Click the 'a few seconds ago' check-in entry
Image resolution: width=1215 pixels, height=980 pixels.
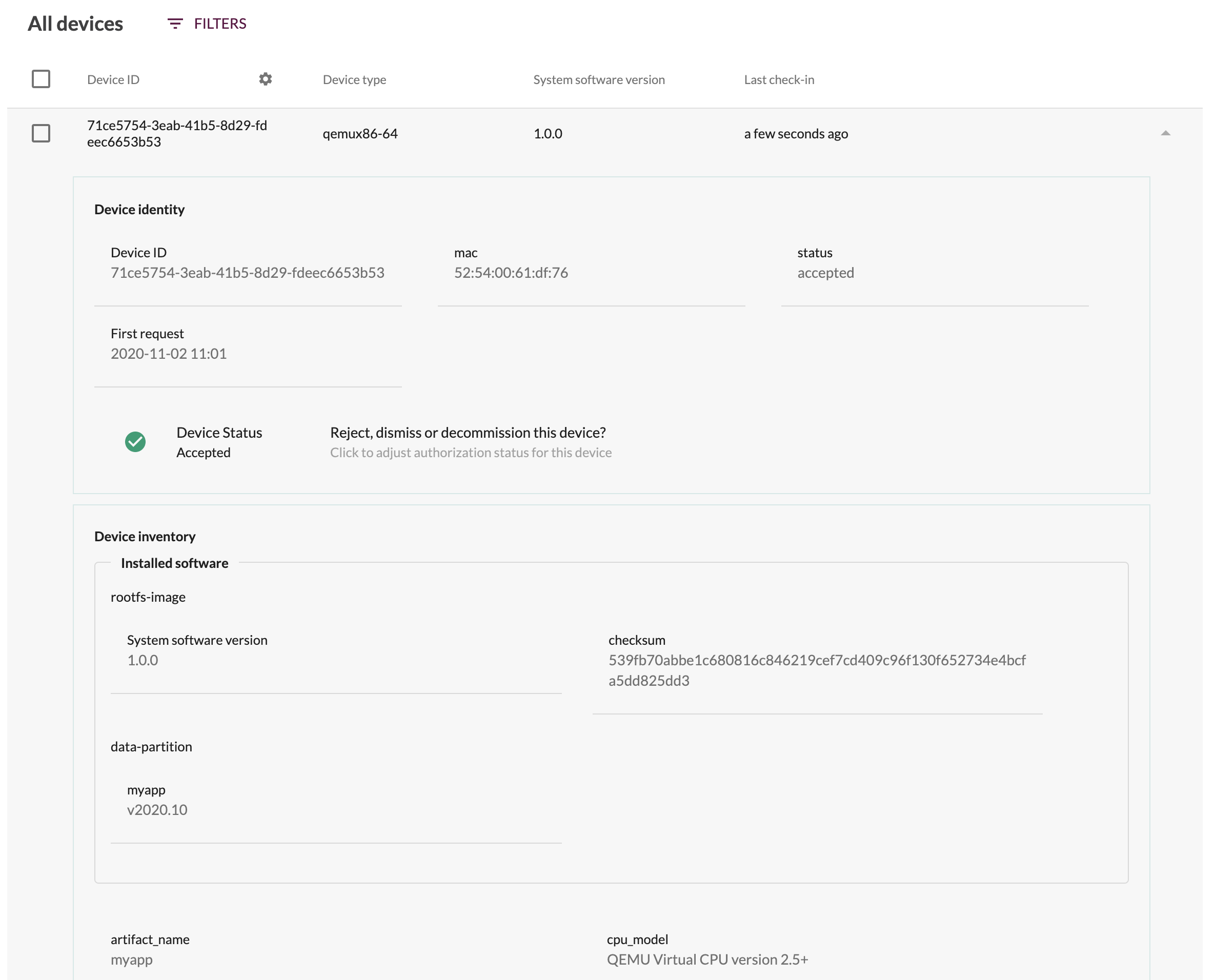pos(796,133)
